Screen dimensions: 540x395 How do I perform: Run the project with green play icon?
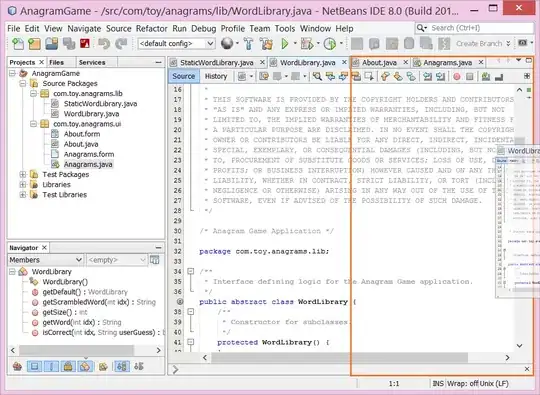(285, 44)
